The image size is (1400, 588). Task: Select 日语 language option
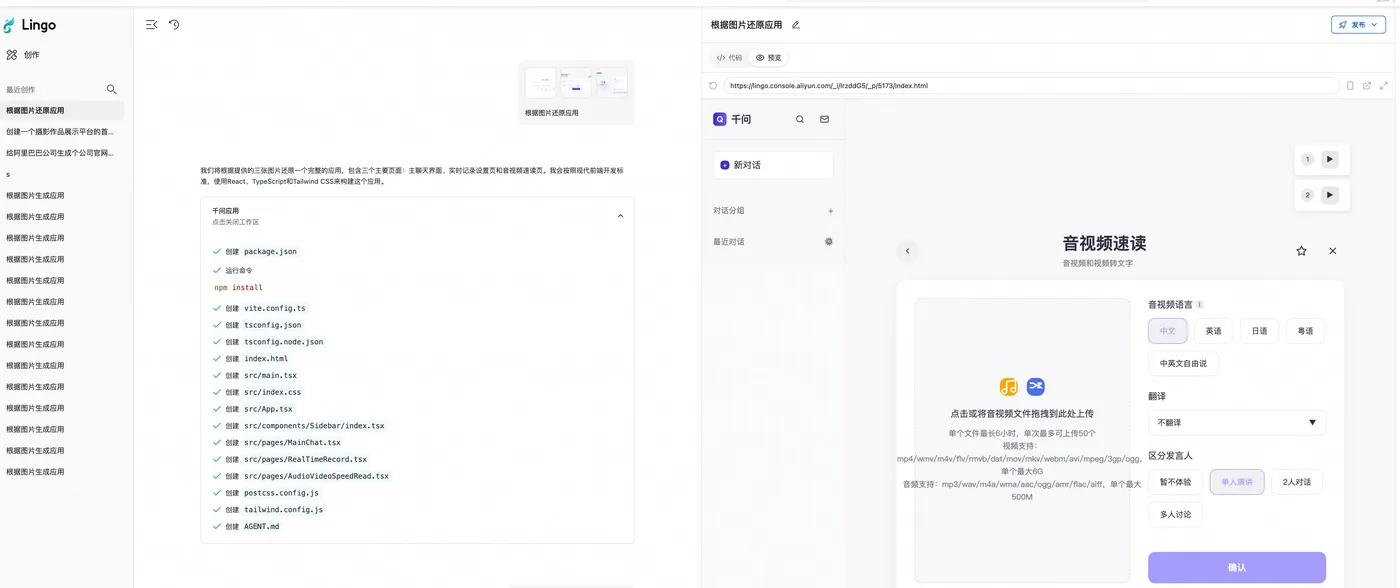pyautogui.click(x=1259, y=331)
